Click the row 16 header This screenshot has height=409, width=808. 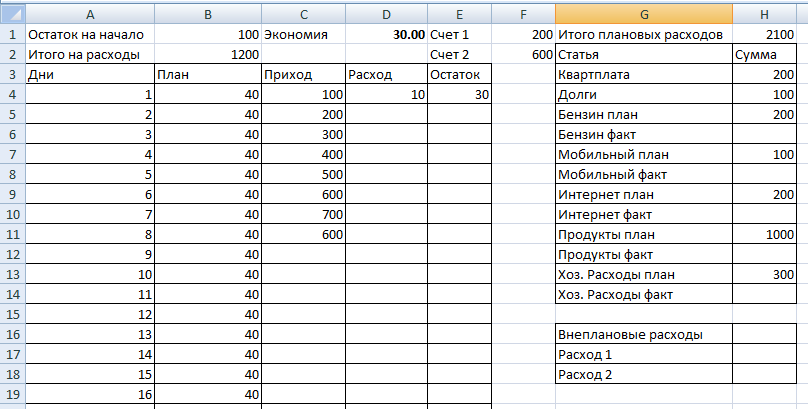click(x=11, y=334)
